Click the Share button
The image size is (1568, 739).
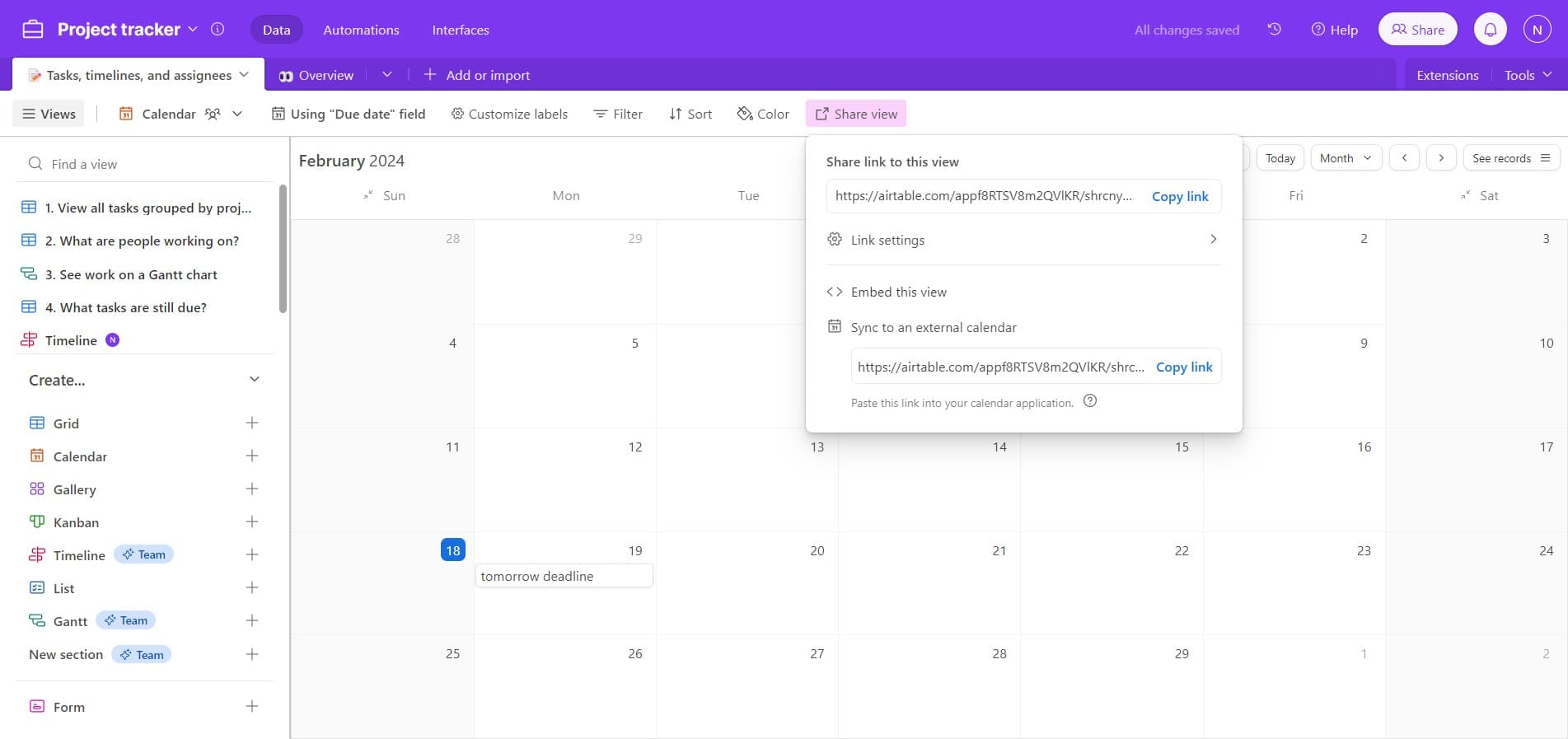point(1417,29)
